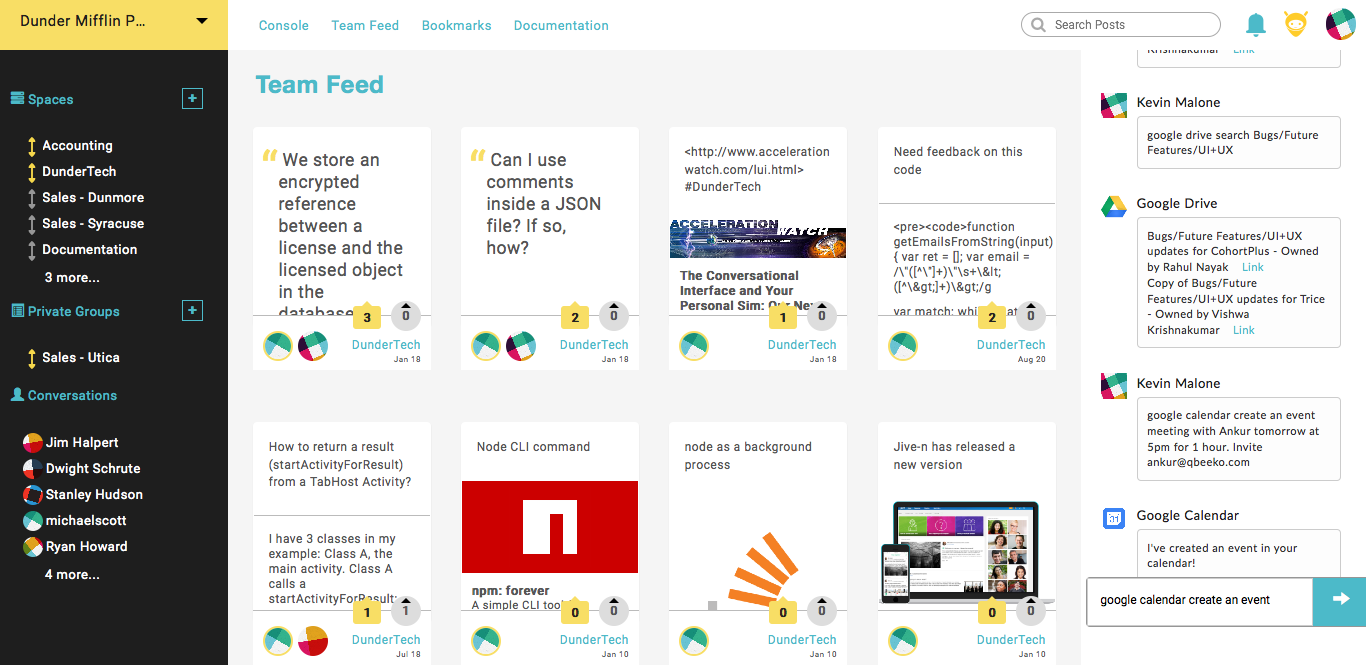Image resolution: width=1366 pixels, height=665 pixels.
Task: Click Jim Halpert's avatar icon
Action: (x=33, y=442)
